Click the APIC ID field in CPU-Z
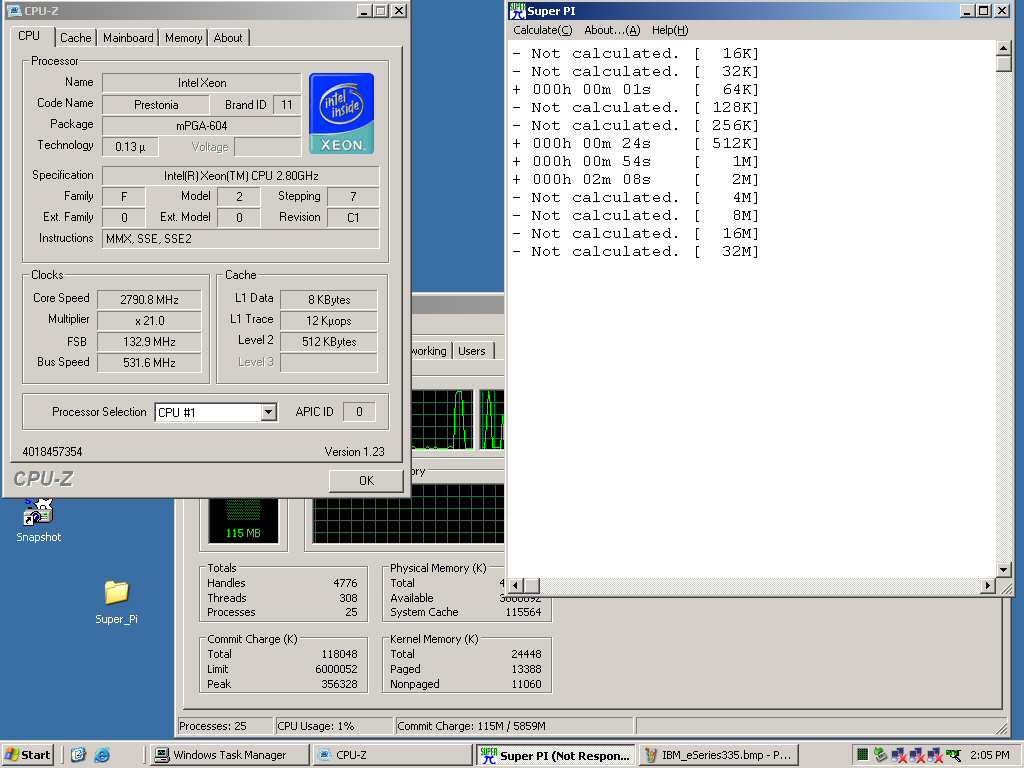The height and width of the screenshot is (768, 1024). [x=359, y=411]
